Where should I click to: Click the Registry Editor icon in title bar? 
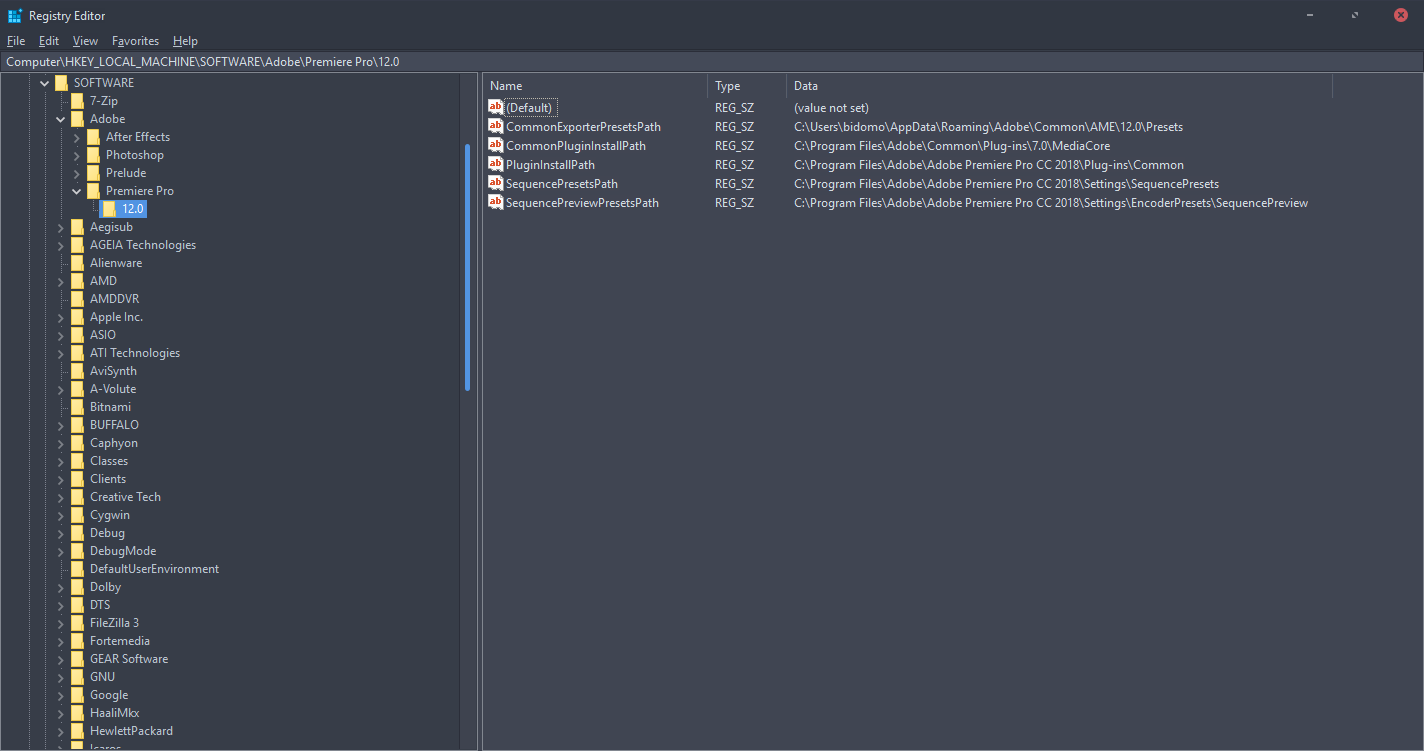[x=15, y=15]
